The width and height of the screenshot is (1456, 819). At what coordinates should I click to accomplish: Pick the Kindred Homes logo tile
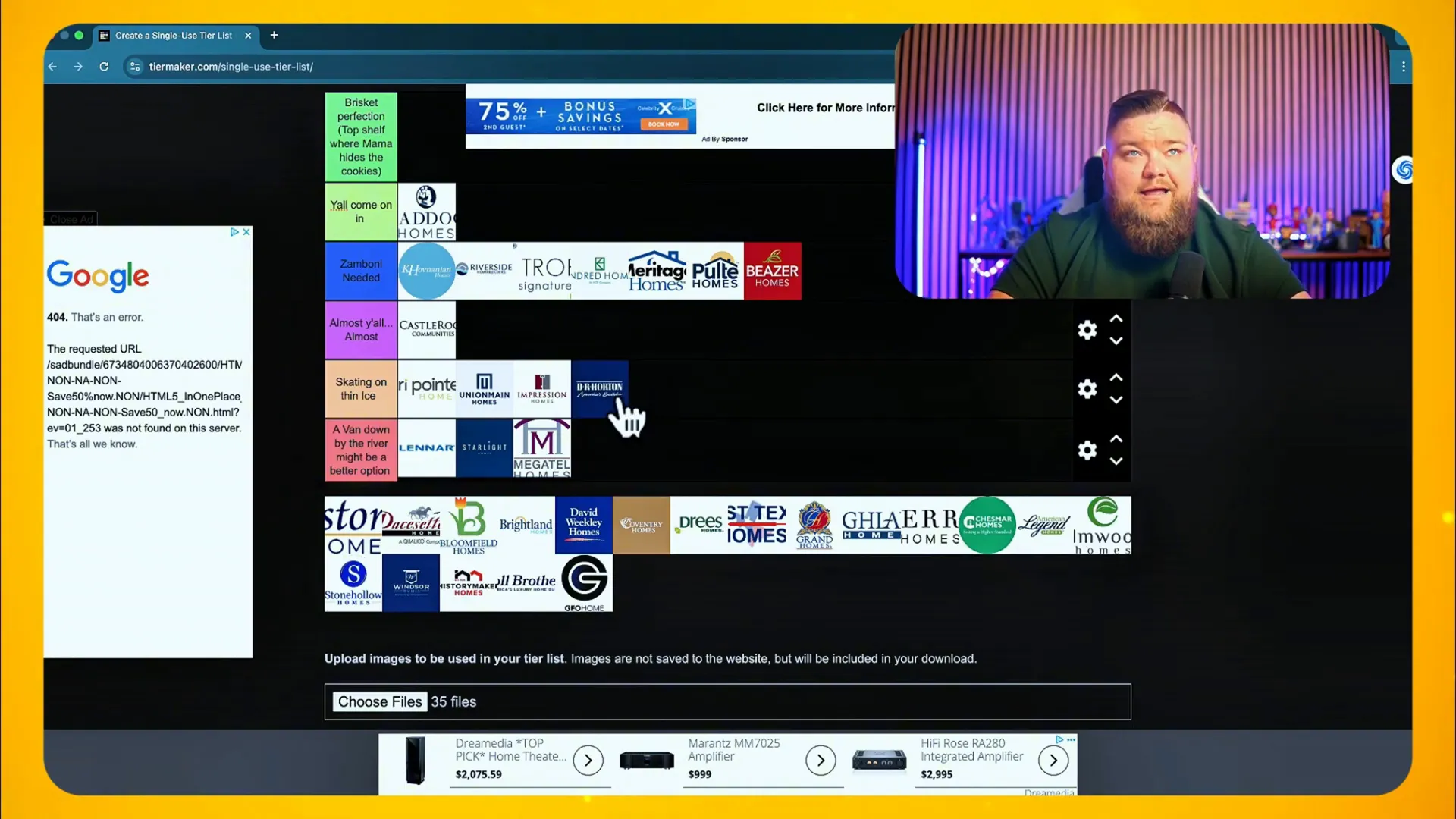pyautogui.click(x=600, y=271)
